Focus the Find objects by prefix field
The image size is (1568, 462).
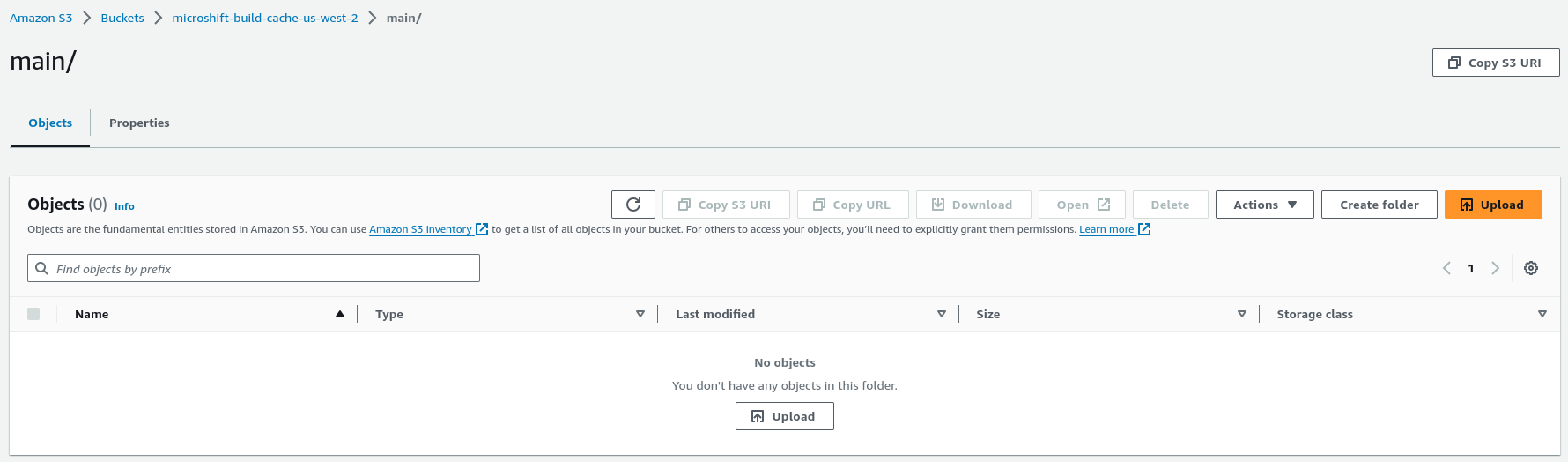tap(254, 268)
